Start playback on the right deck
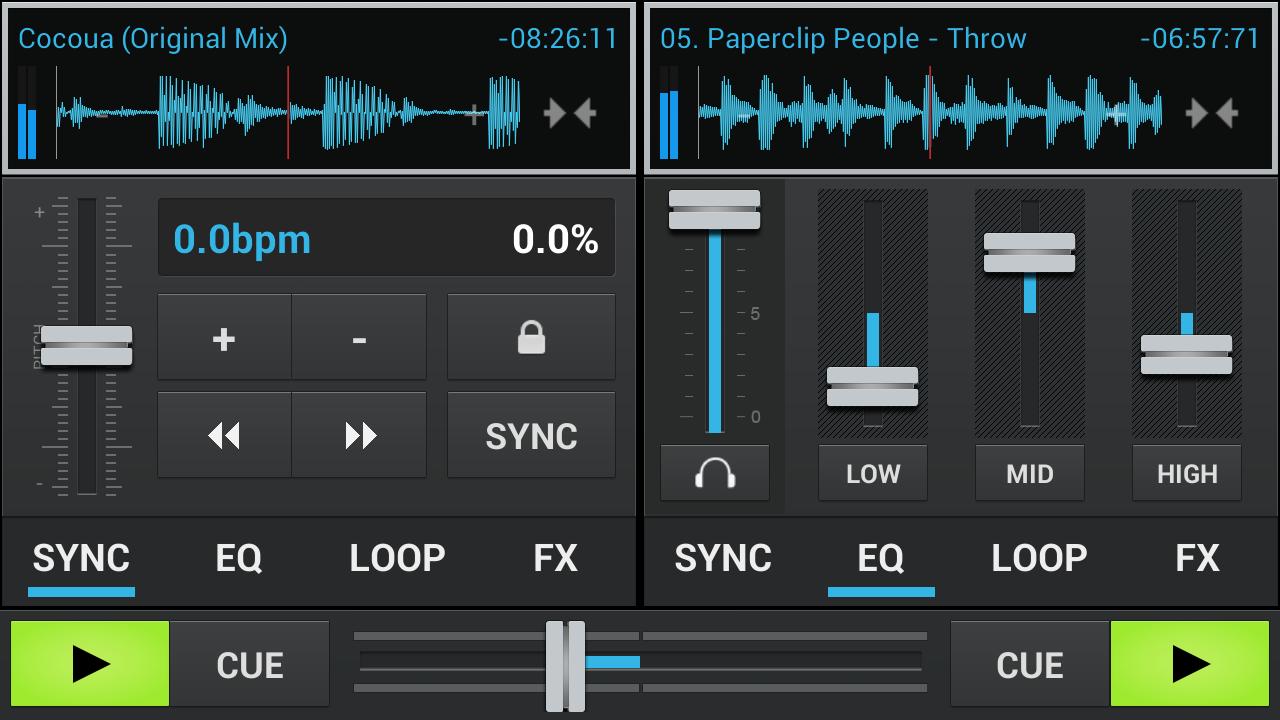 pos(1190,664)
